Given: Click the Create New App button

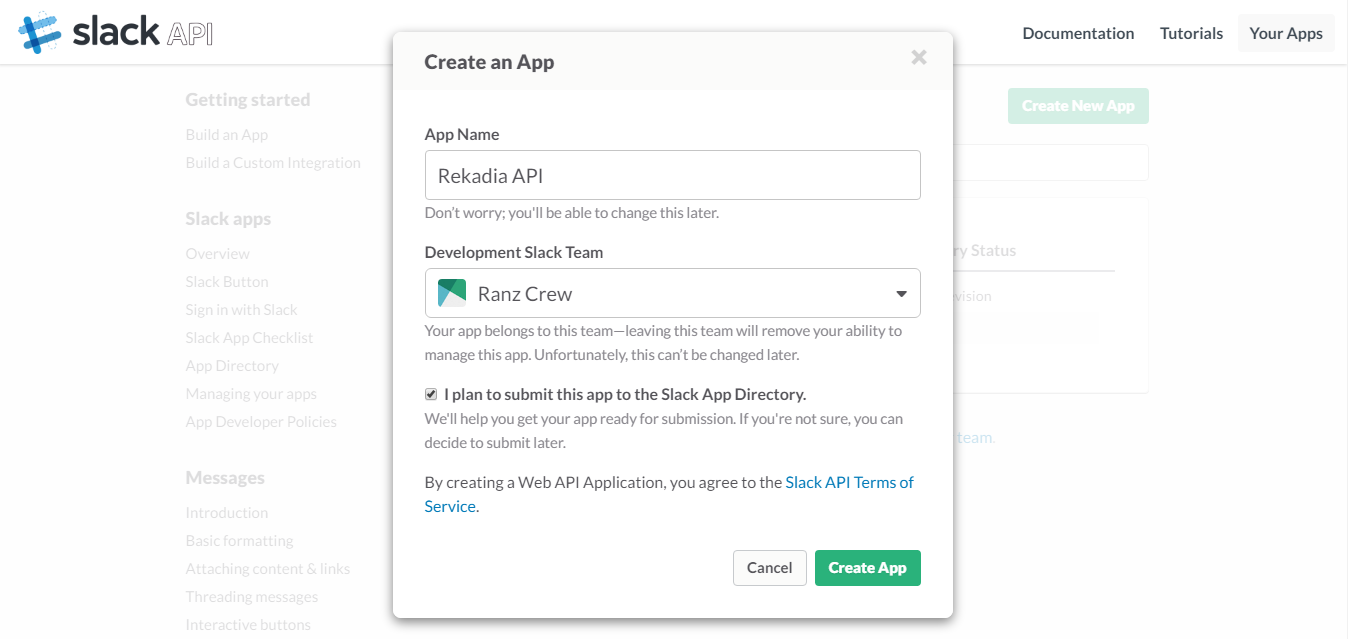Looking at the screenshot, I should click(1078, 106).
